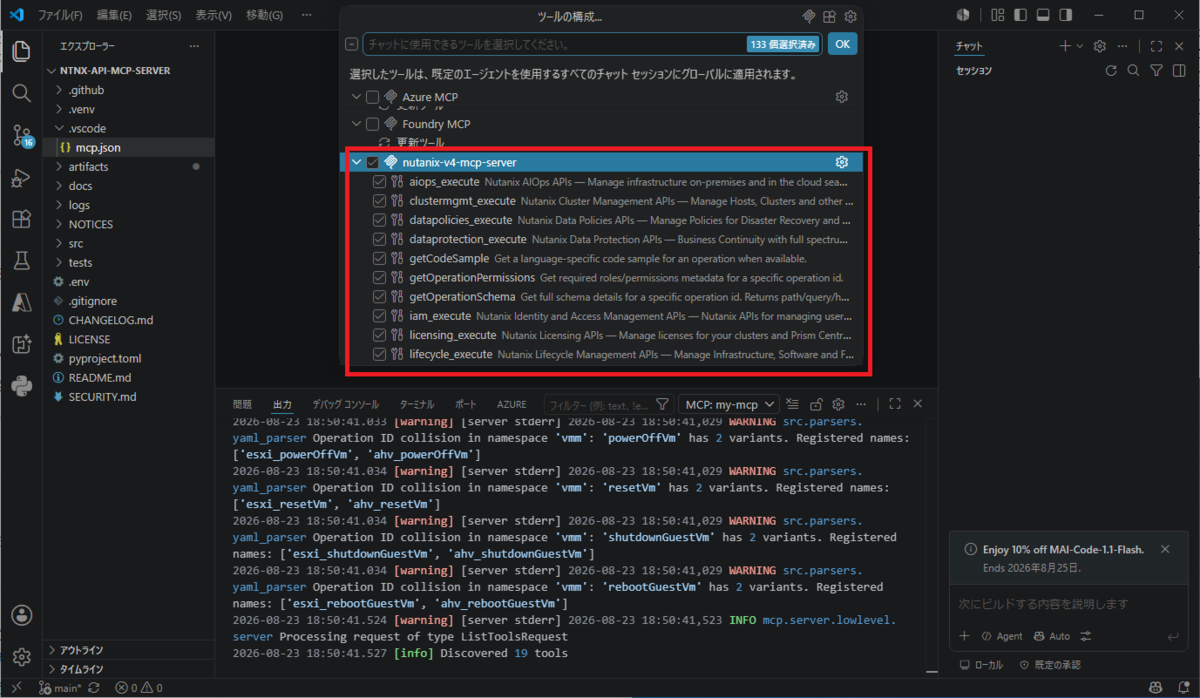Clear the output panel

pos(793,404)
